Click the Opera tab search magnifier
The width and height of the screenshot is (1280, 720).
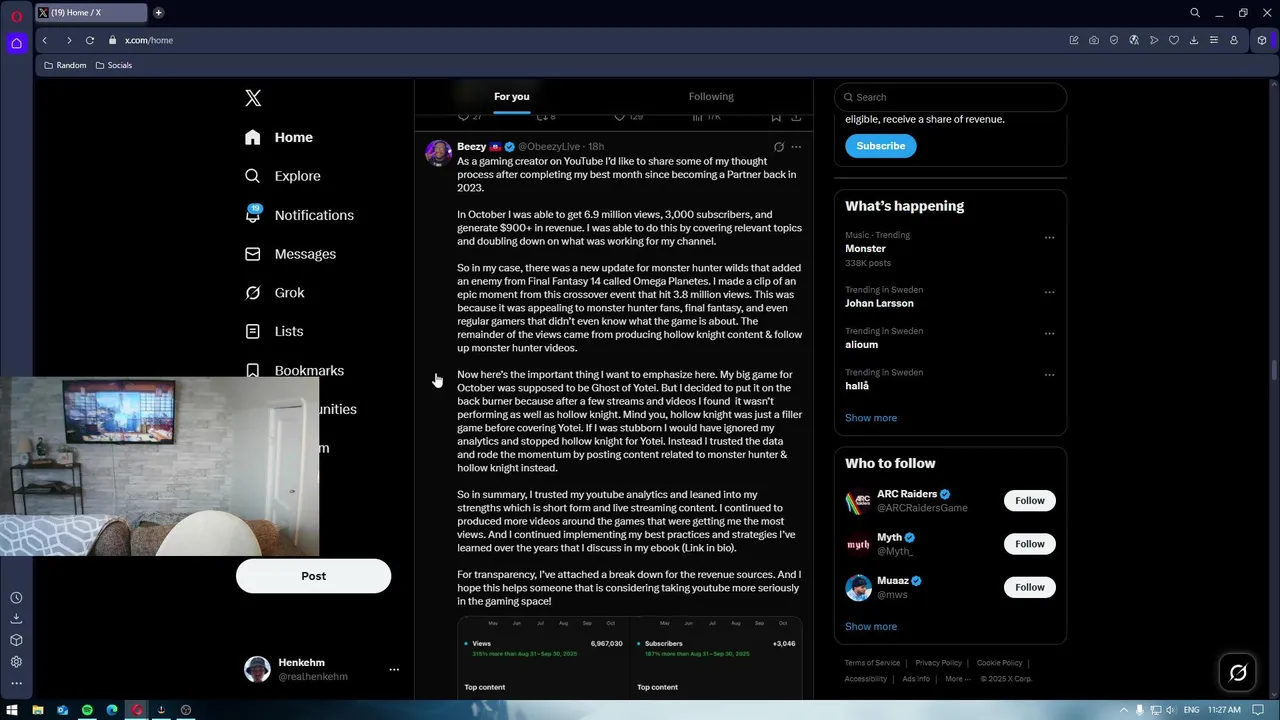pyautogui.click(x=1195, y=13)
